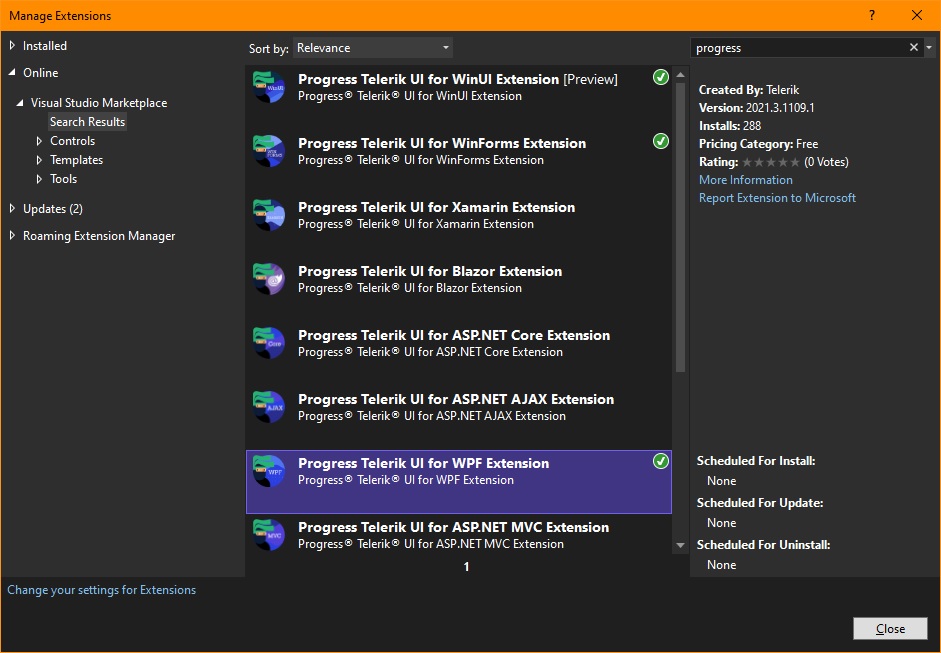Click Change your settings for Extensions link
This screenshot has height=653, width=941.
tap(101, 590)
